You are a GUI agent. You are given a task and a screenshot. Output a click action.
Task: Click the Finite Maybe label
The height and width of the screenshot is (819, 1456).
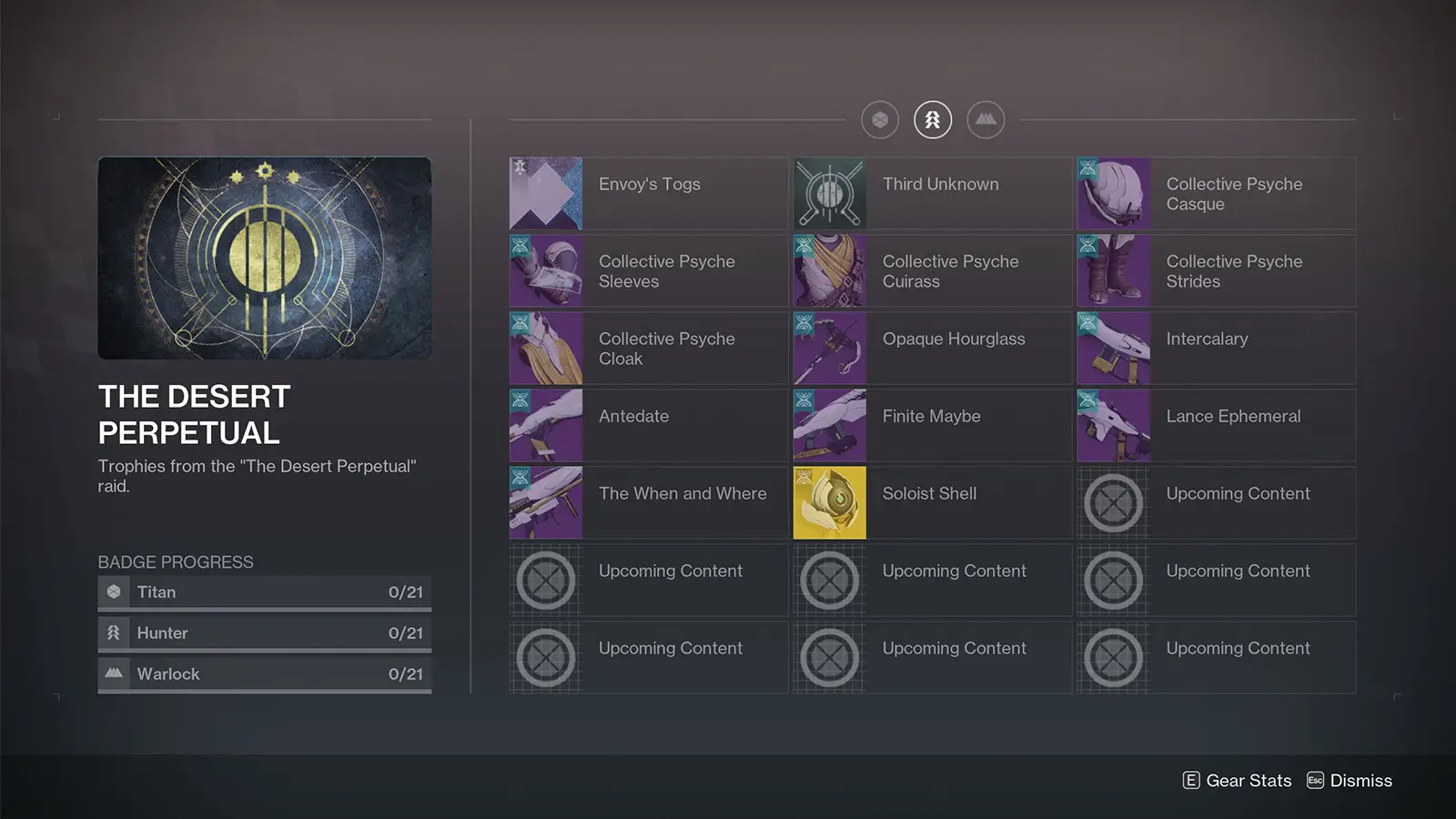tap(931, 417)
